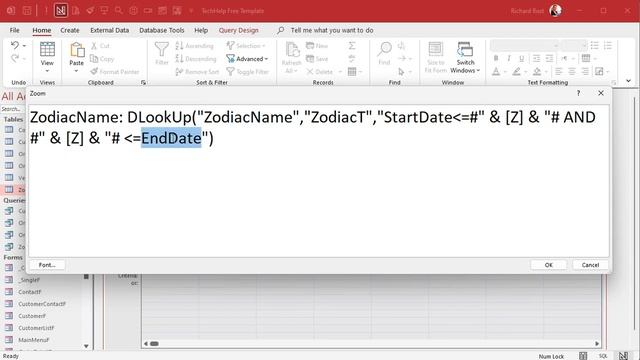The width and height of the screenshot is (640, 360).
Task: Open the Help tab
Action: 201,30
